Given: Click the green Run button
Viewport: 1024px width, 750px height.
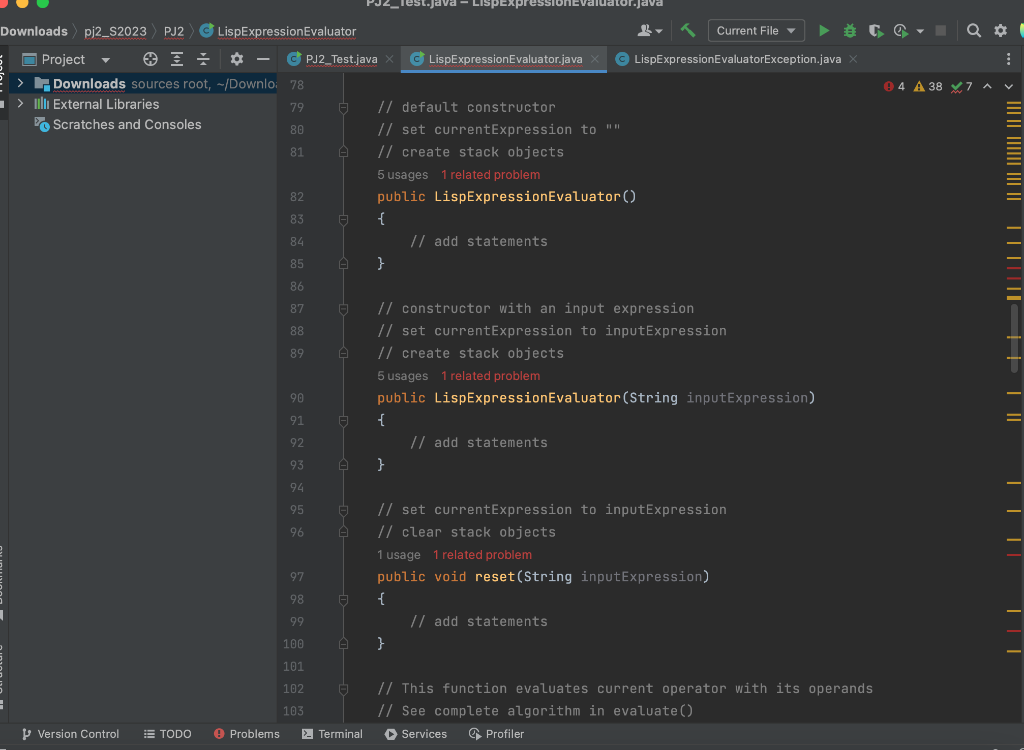Looking at the screenshot, I should [x=824, y=31].
